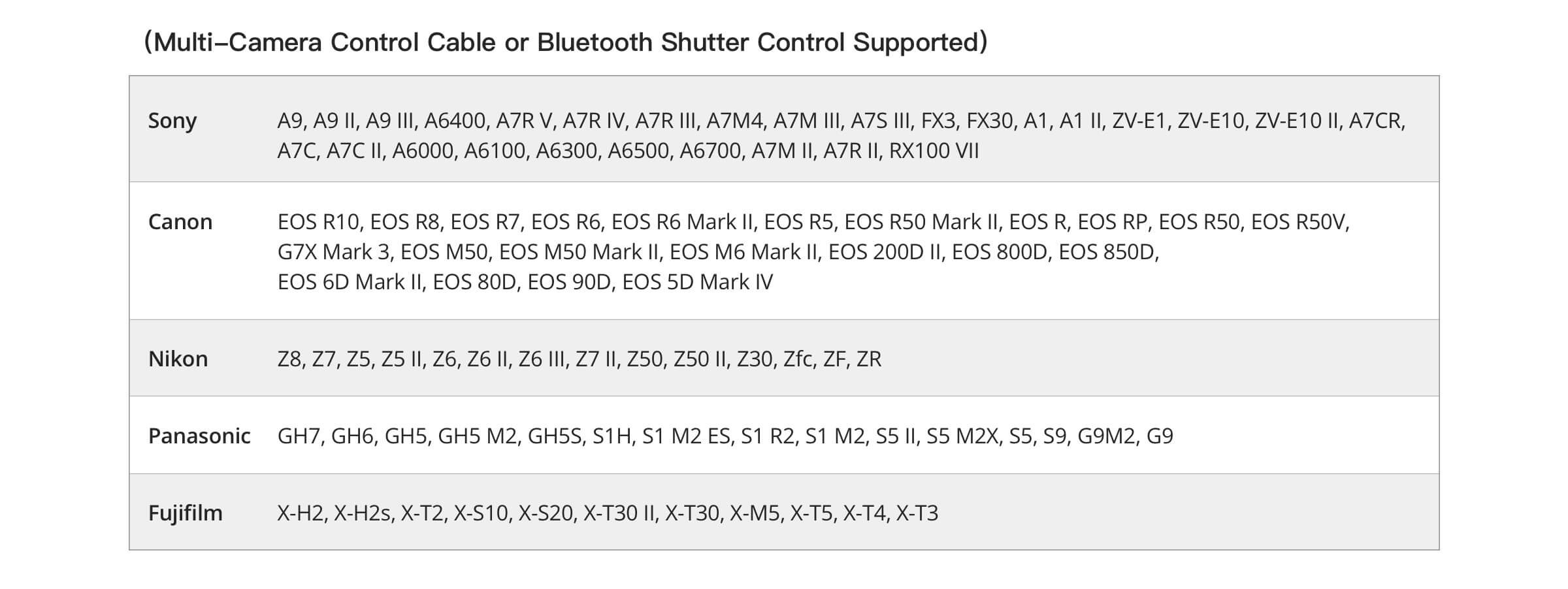Click the S1H model name
This screenshot has height=589, width=1568.
612,436
